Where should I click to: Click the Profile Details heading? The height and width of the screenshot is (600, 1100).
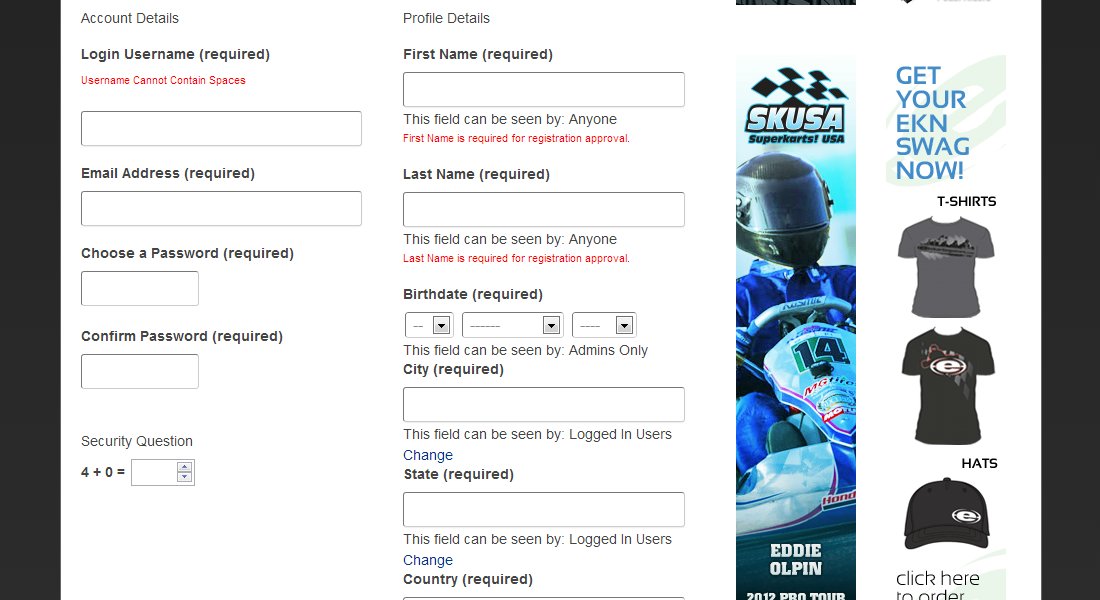[x=446, y=18]
